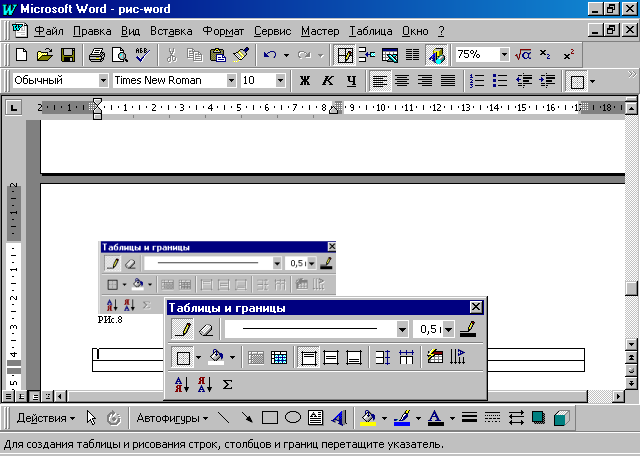640x456 pixels.
Task: Select the Rectangle drawing tool
Action: [270, 418]
